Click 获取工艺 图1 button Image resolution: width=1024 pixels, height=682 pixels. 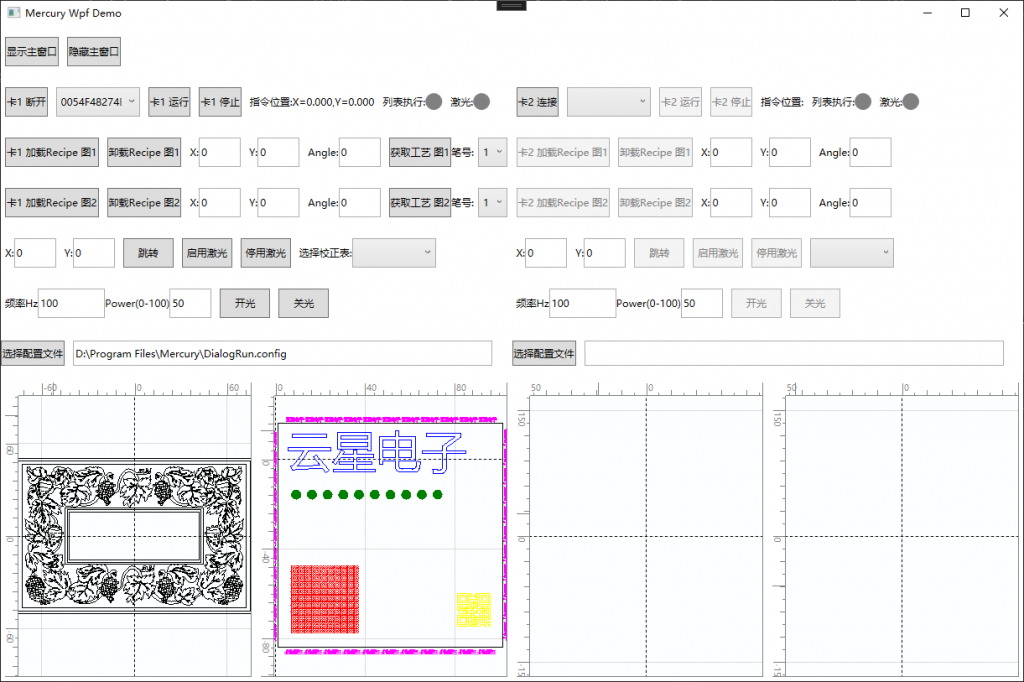pos(420,152)
